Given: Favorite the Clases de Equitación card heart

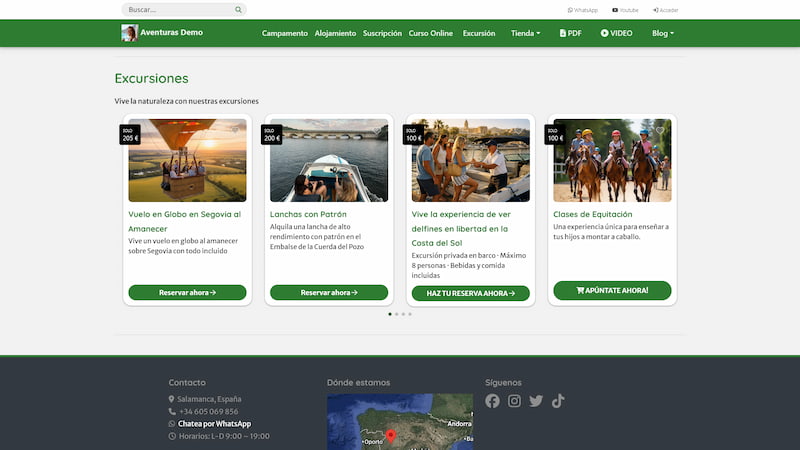Looking at the screenshot, I should (x=660, y=130).
